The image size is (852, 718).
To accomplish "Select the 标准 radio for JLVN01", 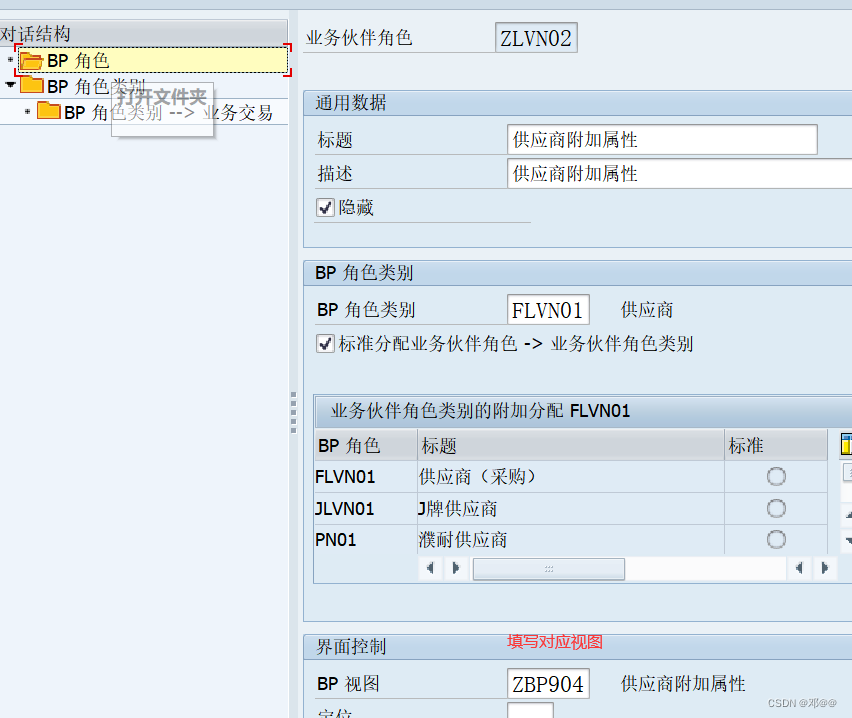I will pos(776,508).
